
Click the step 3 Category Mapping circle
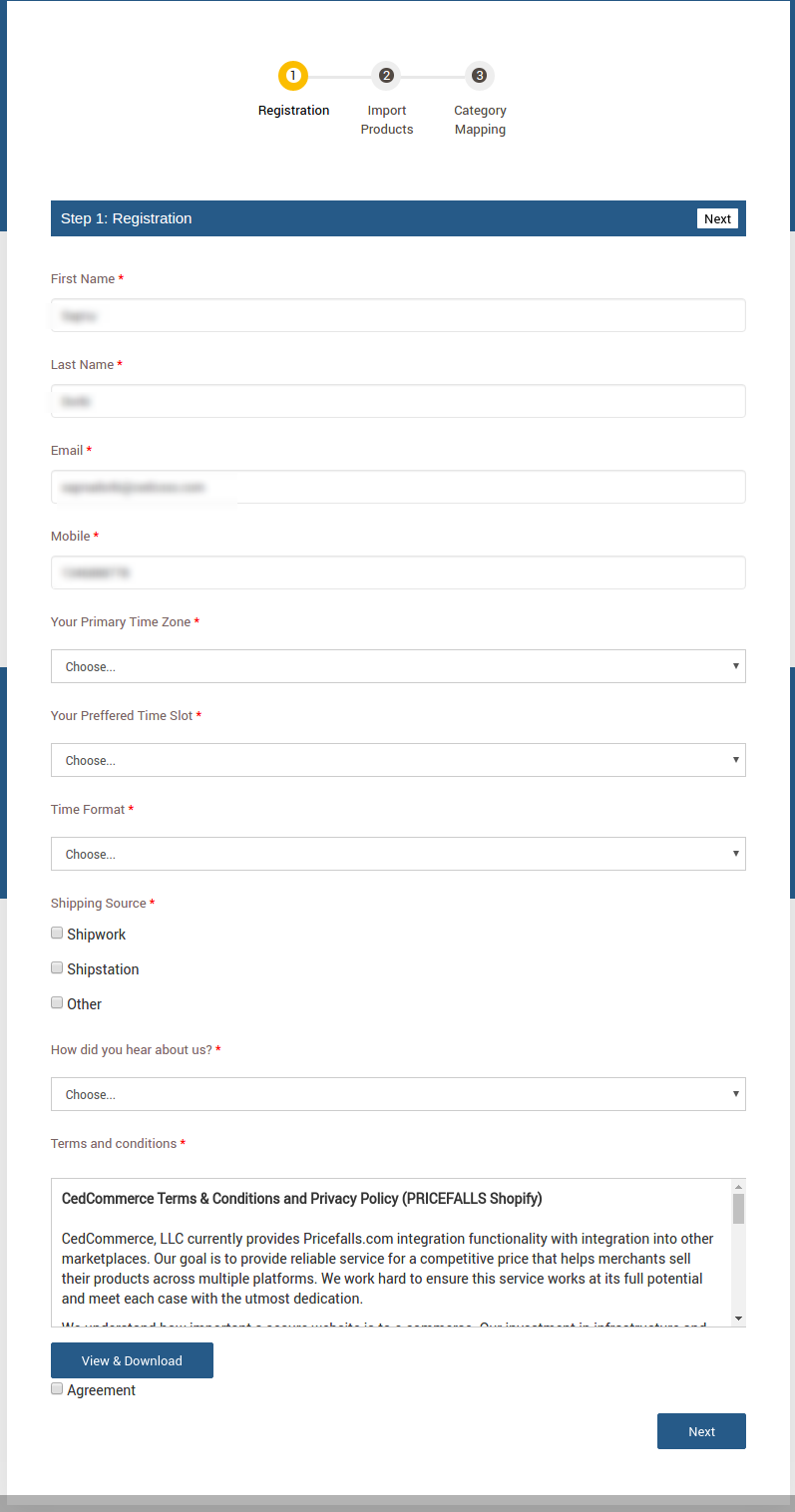(x=480, y=75)
